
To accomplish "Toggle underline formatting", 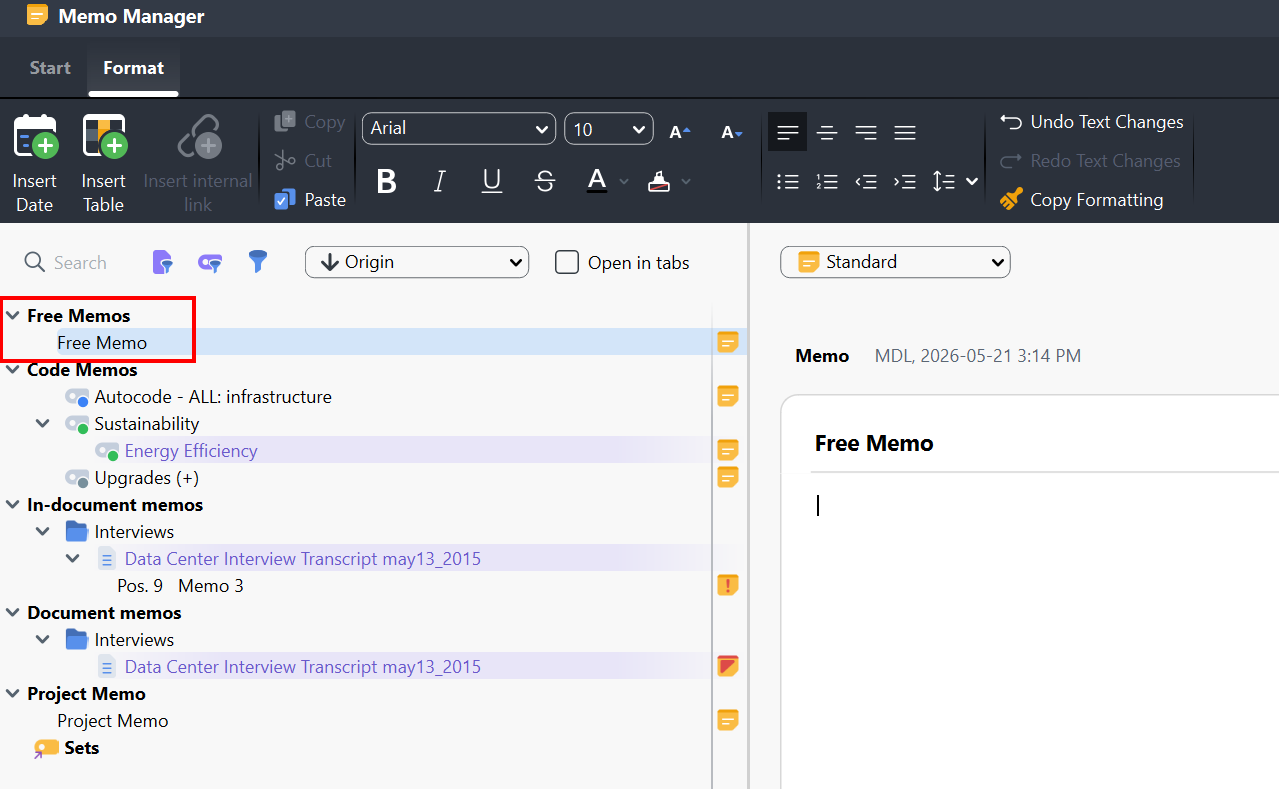I will 492,181.
